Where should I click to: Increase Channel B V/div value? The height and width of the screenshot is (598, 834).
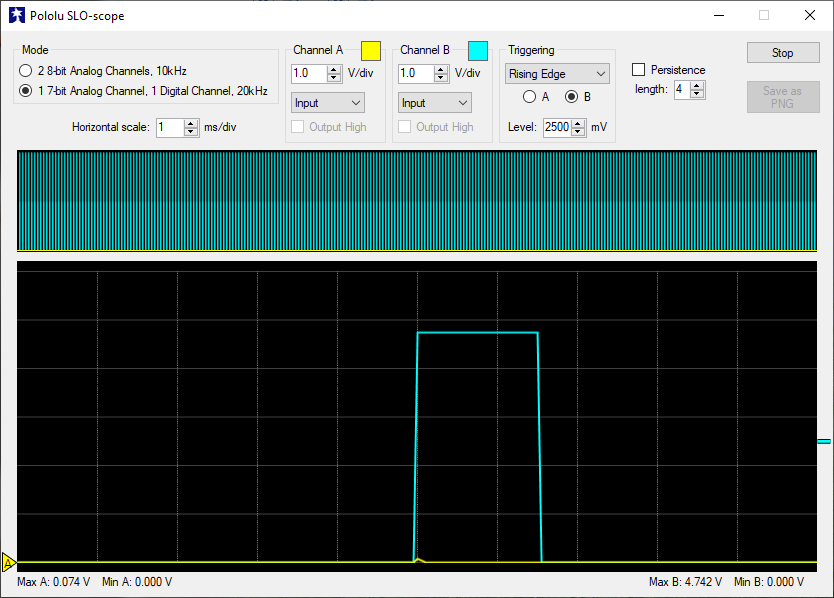[x=441, y=69]
